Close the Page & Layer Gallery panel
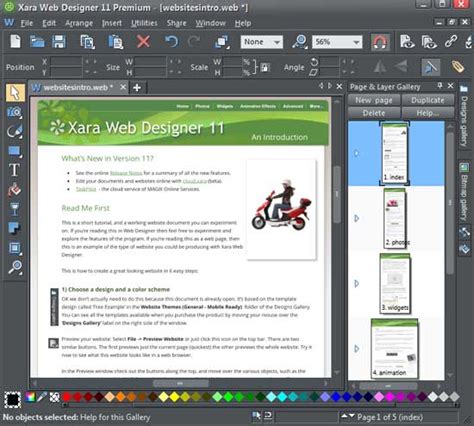The height and width of the screenshot is (426, 474). tap(450, 86)
